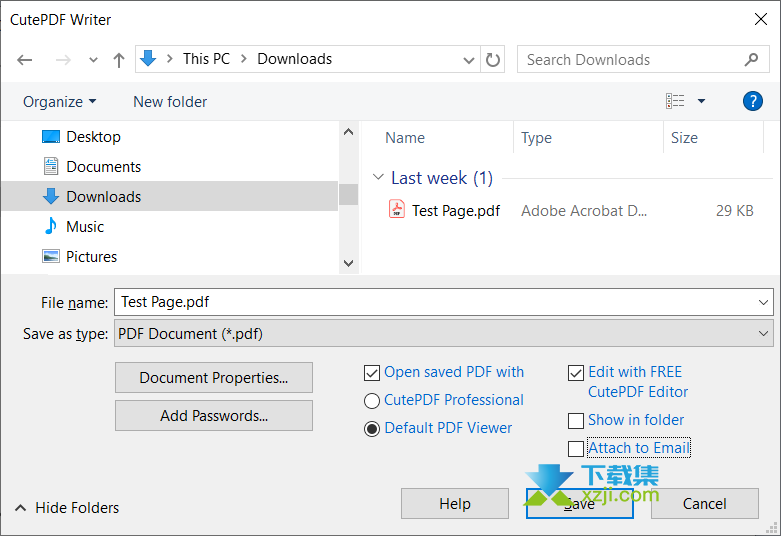Open the blue help question icon
This screenshot has width=781, height=536.
tap(752, 101)
